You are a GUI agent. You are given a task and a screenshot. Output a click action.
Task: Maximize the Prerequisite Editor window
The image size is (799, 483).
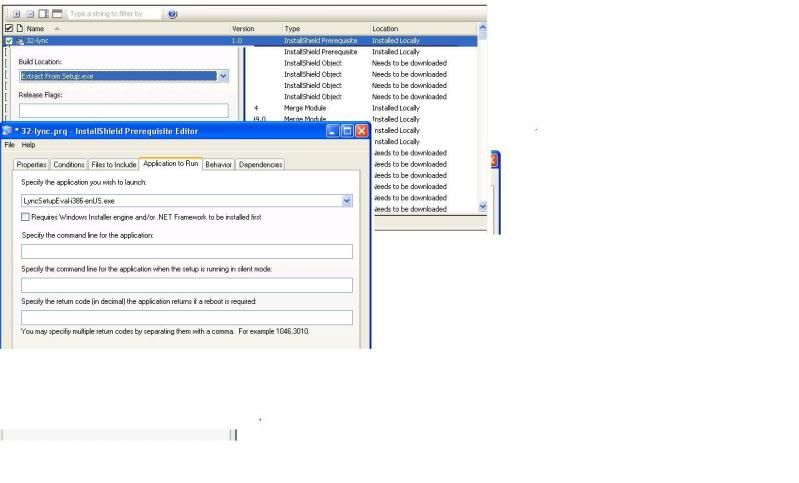click(347, 131)
